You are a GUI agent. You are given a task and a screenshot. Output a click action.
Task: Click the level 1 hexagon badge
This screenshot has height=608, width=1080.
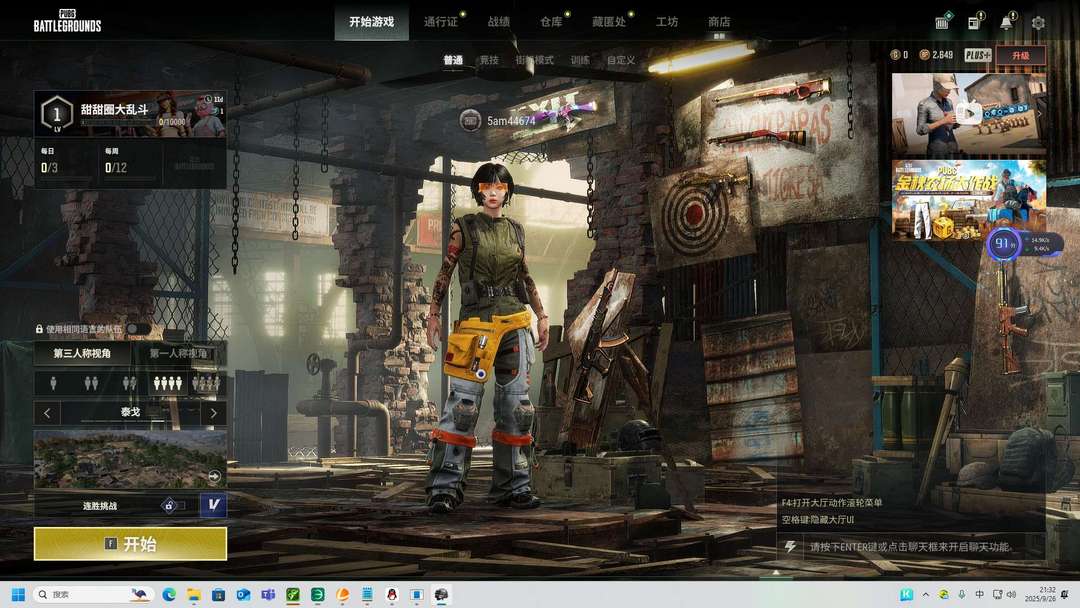pyautogui.click(x=56, y=114)
